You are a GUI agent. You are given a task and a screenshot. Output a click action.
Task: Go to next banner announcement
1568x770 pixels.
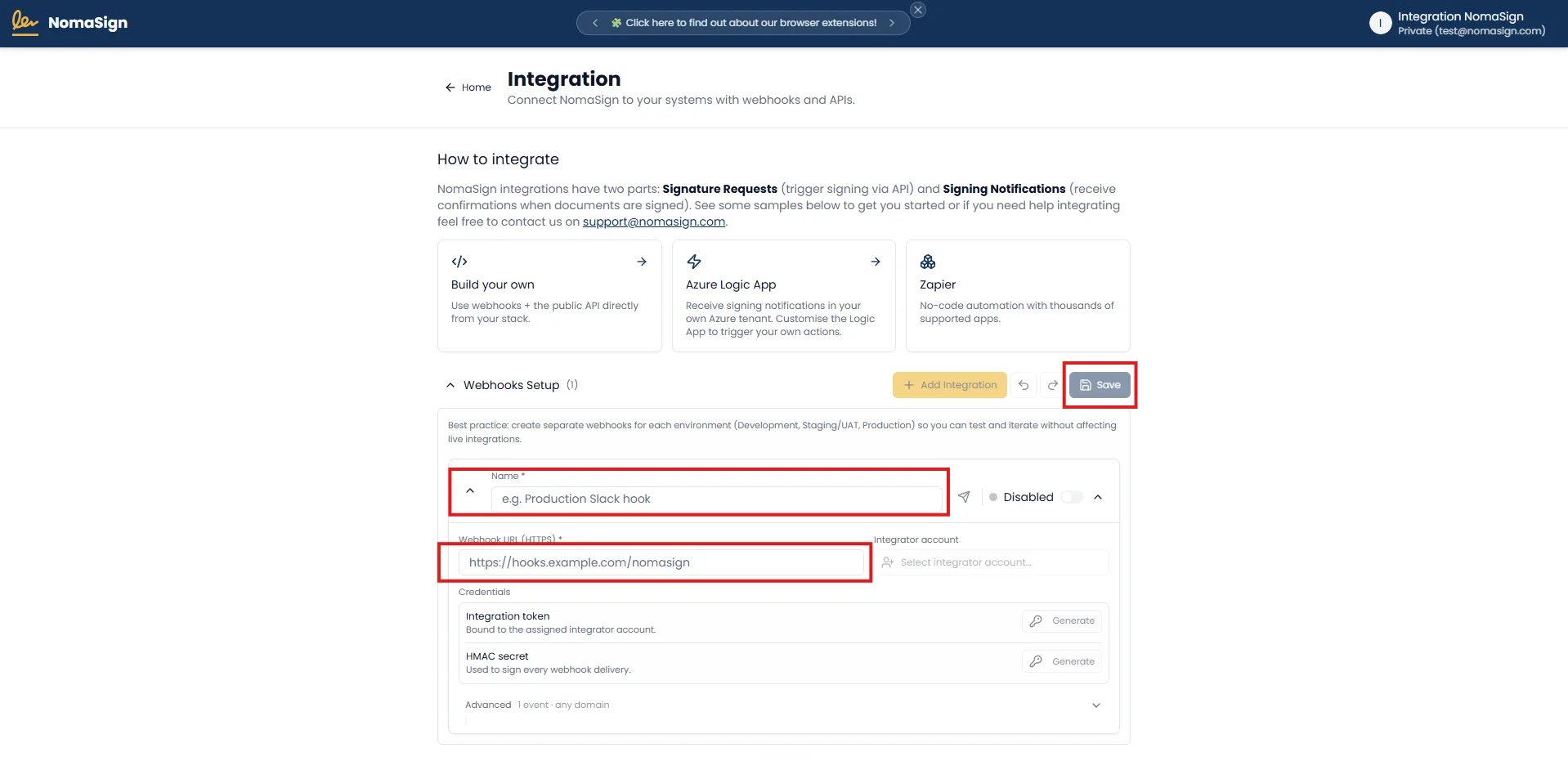click(892, 23)
